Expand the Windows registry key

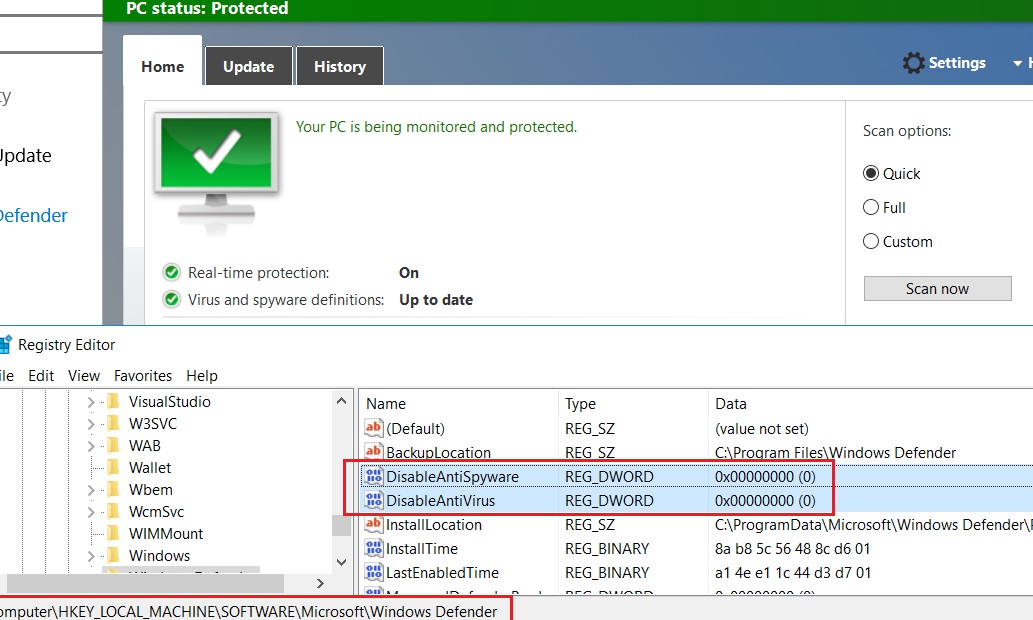pyautogui.click(x=91, y=556)
